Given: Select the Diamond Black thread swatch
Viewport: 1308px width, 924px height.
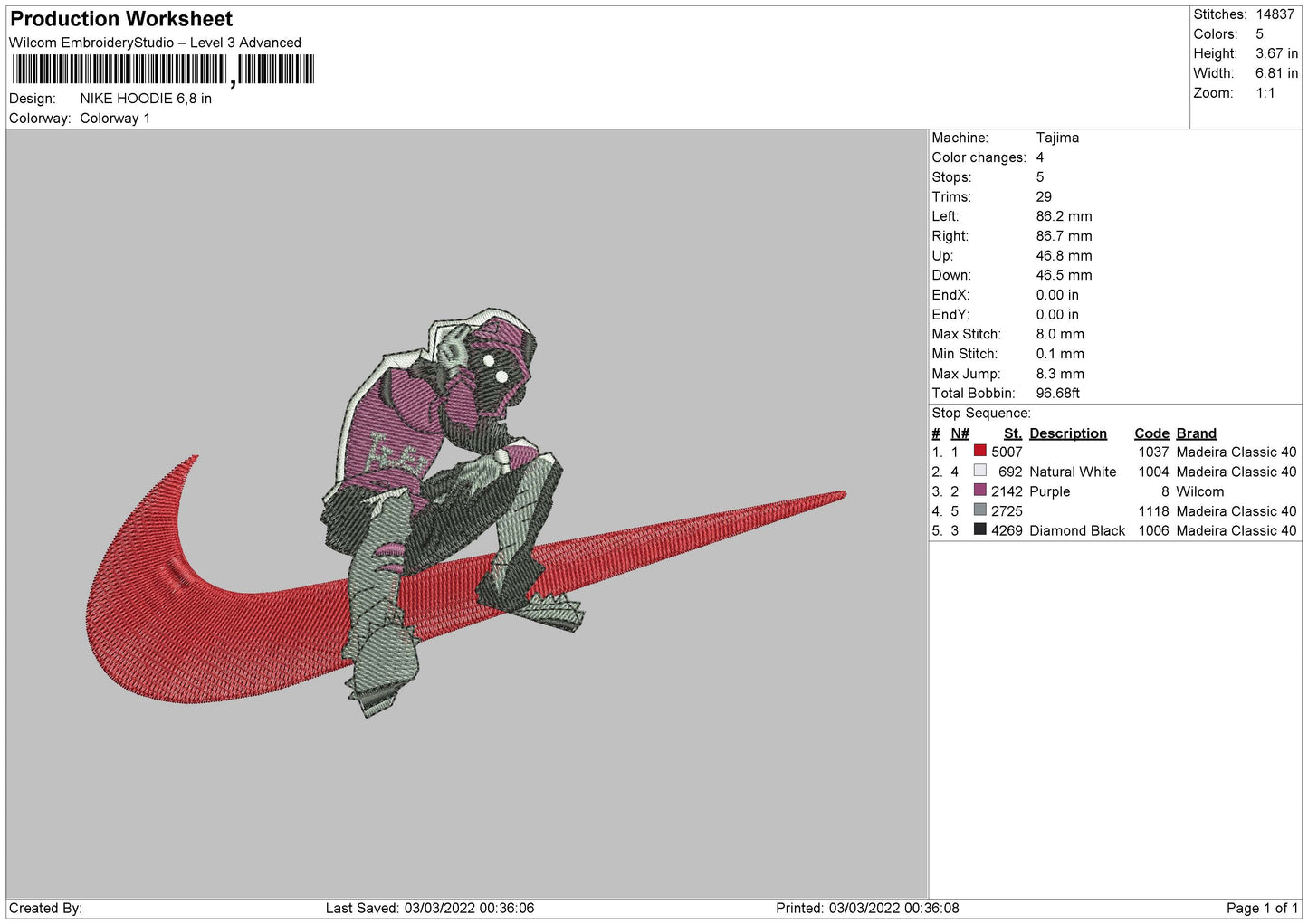Looking at the screenshot, I should point(979,529).
